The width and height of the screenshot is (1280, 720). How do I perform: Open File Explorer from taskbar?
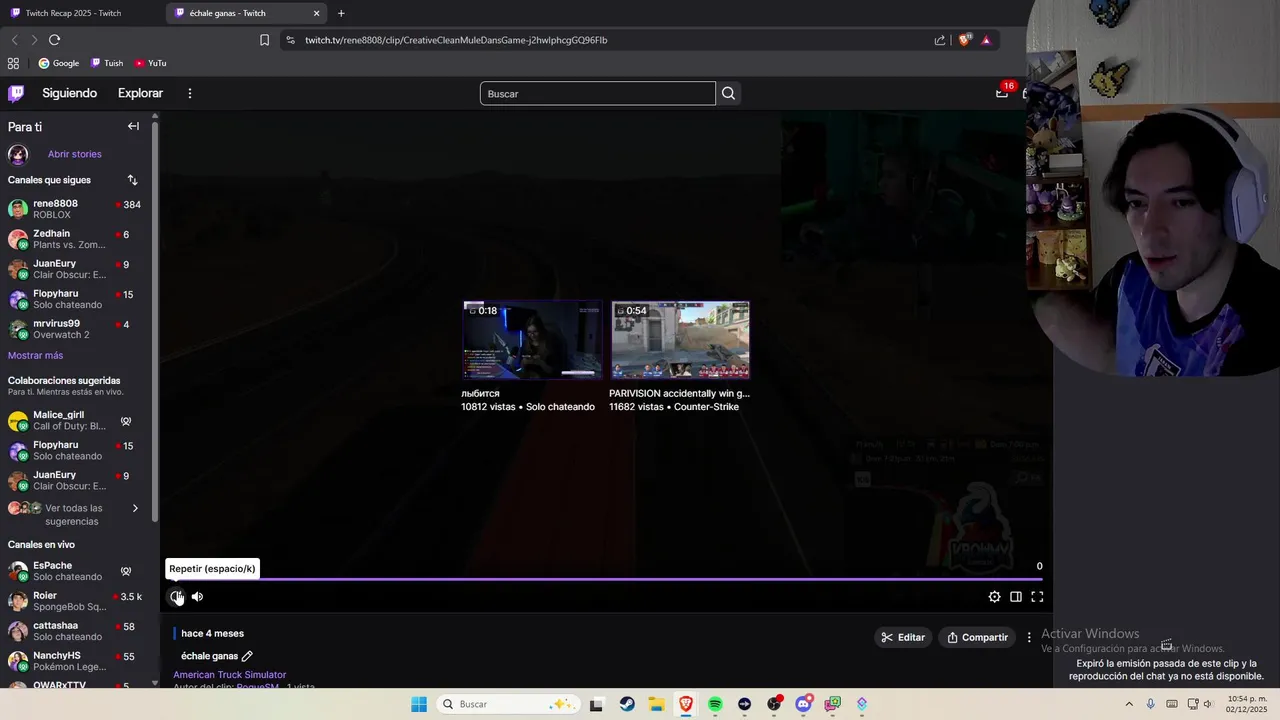pyautogui.click(x=656, y=704)
